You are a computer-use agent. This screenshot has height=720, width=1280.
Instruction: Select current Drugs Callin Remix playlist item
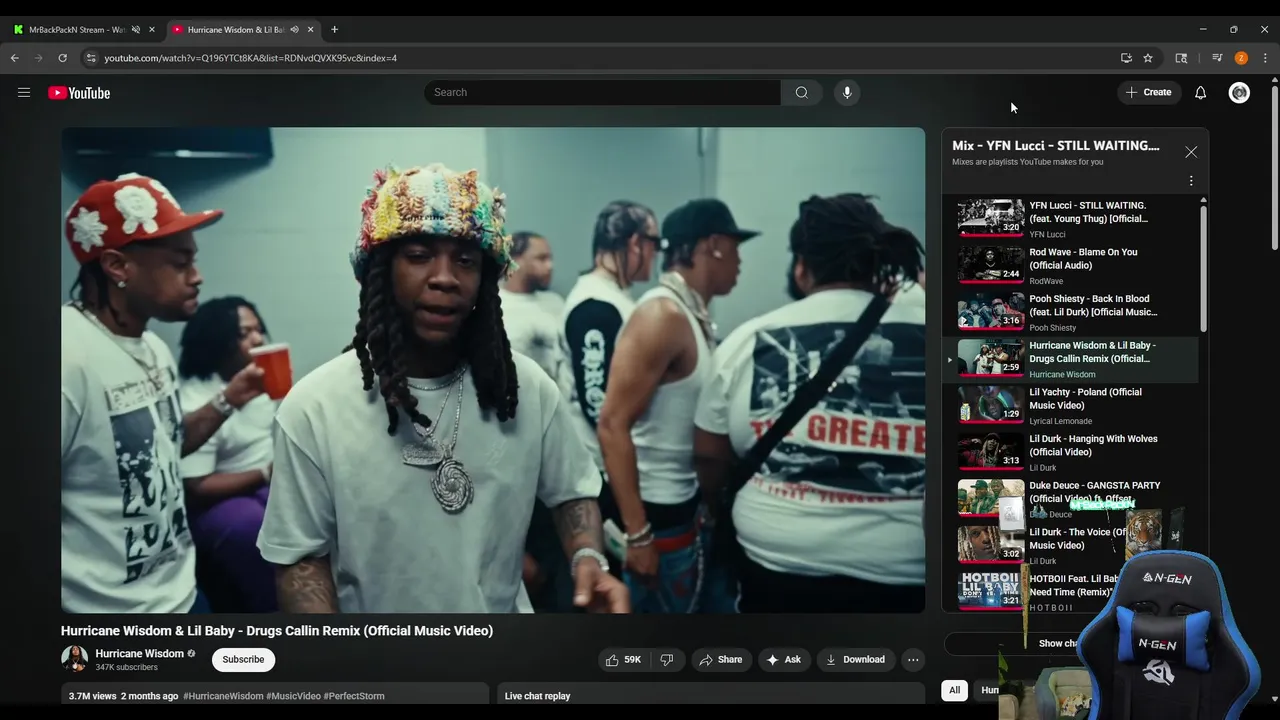click(x=1070, y=359)
